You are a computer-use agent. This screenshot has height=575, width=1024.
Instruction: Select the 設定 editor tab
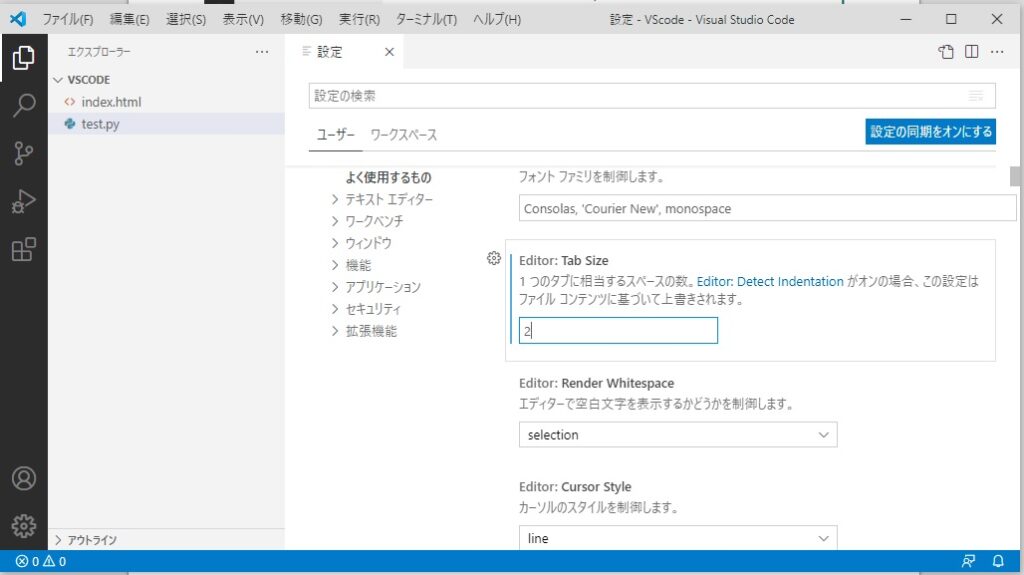(344, 52)
